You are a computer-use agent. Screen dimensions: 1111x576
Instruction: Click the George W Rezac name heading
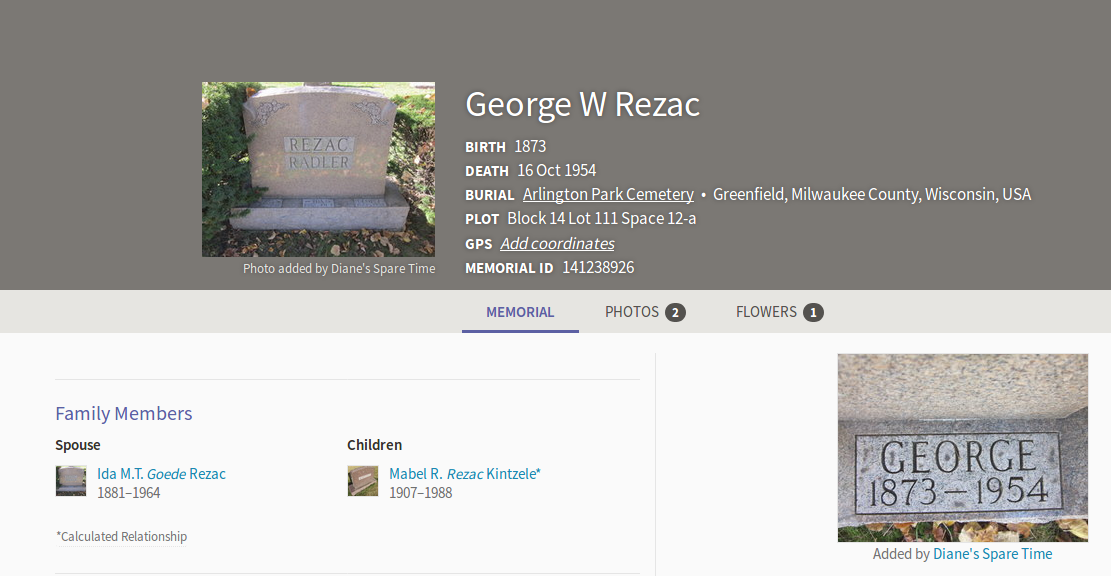pos(582,104)
